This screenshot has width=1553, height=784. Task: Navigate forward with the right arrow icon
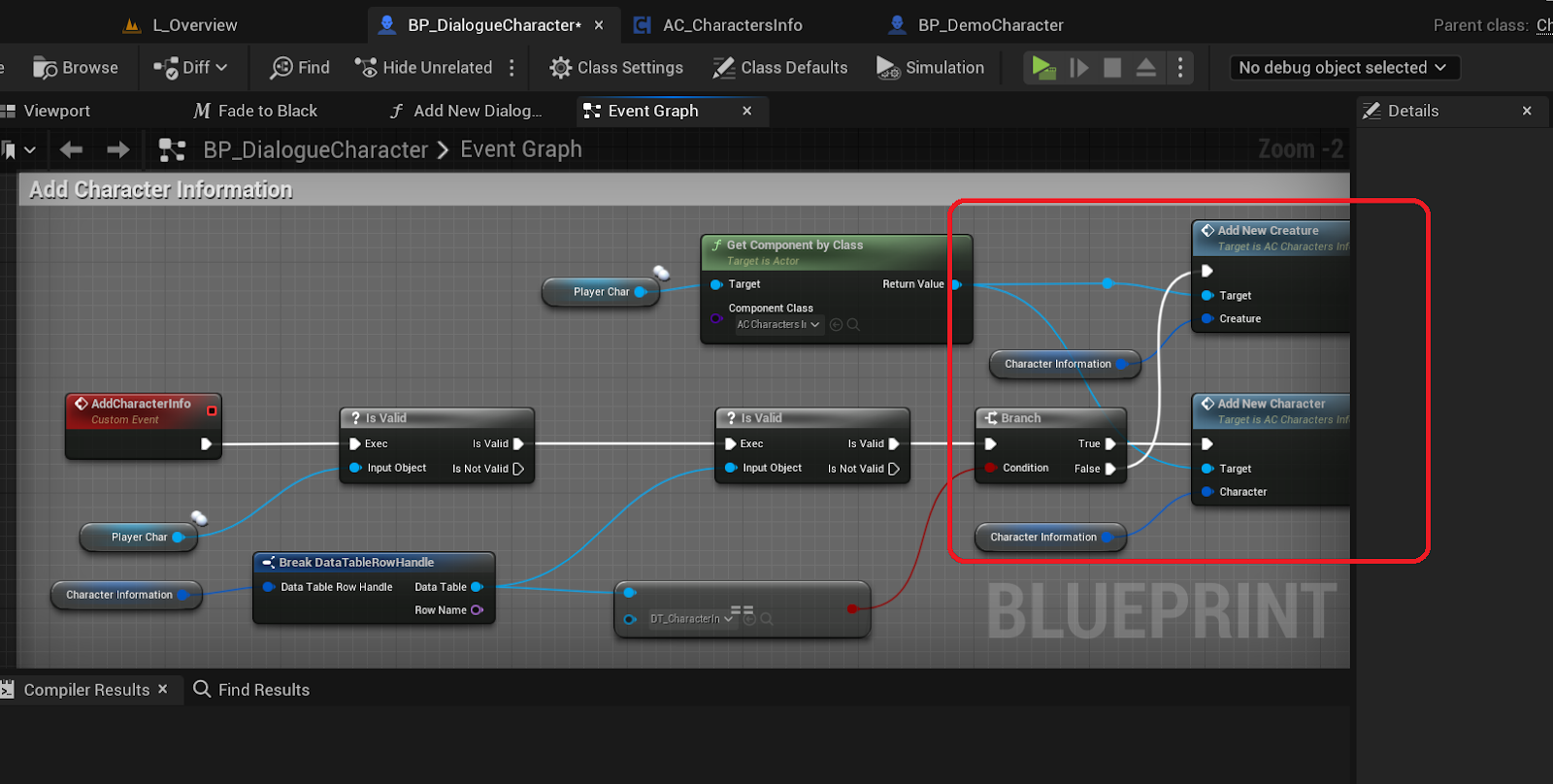(118, 149)
